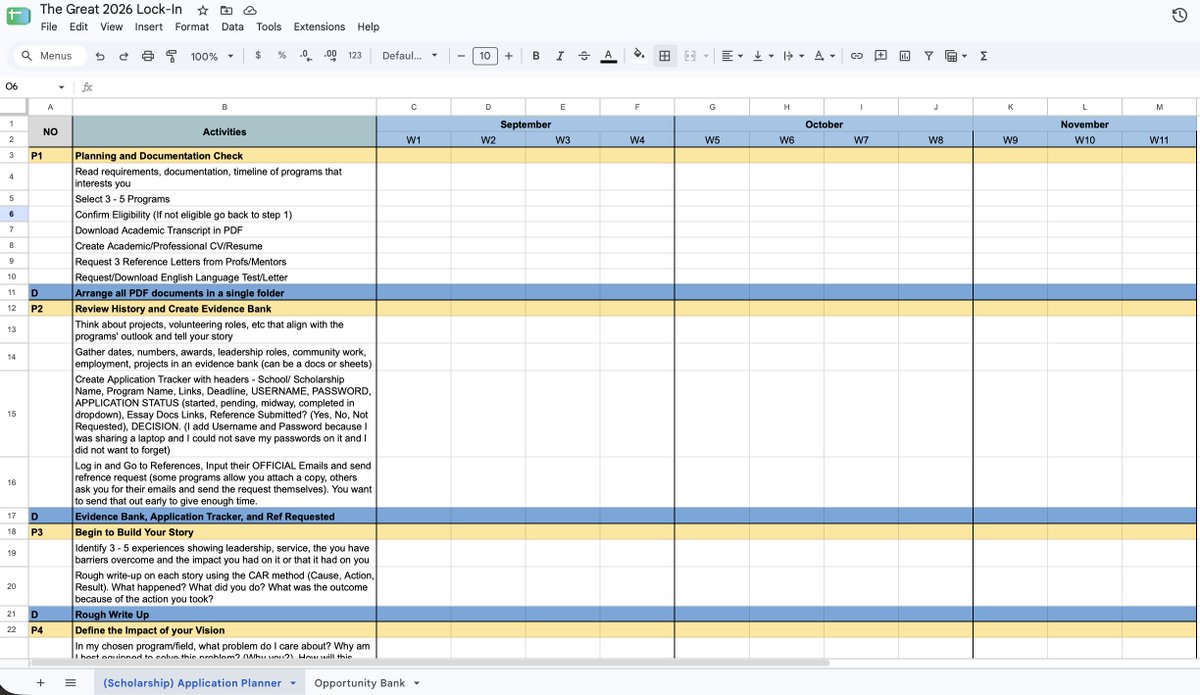Open the Tools menu

pos(268,27)
